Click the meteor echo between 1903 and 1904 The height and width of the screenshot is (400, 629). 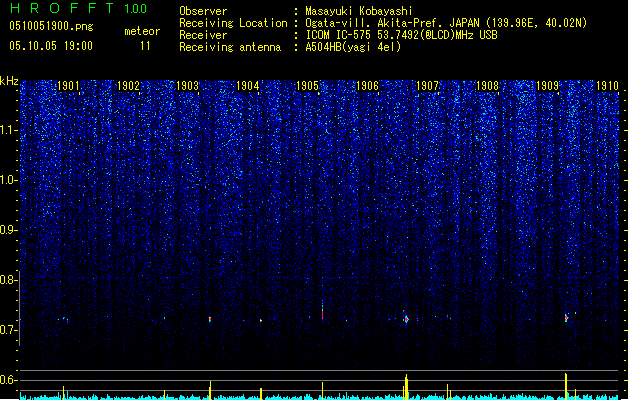point(210,319)
